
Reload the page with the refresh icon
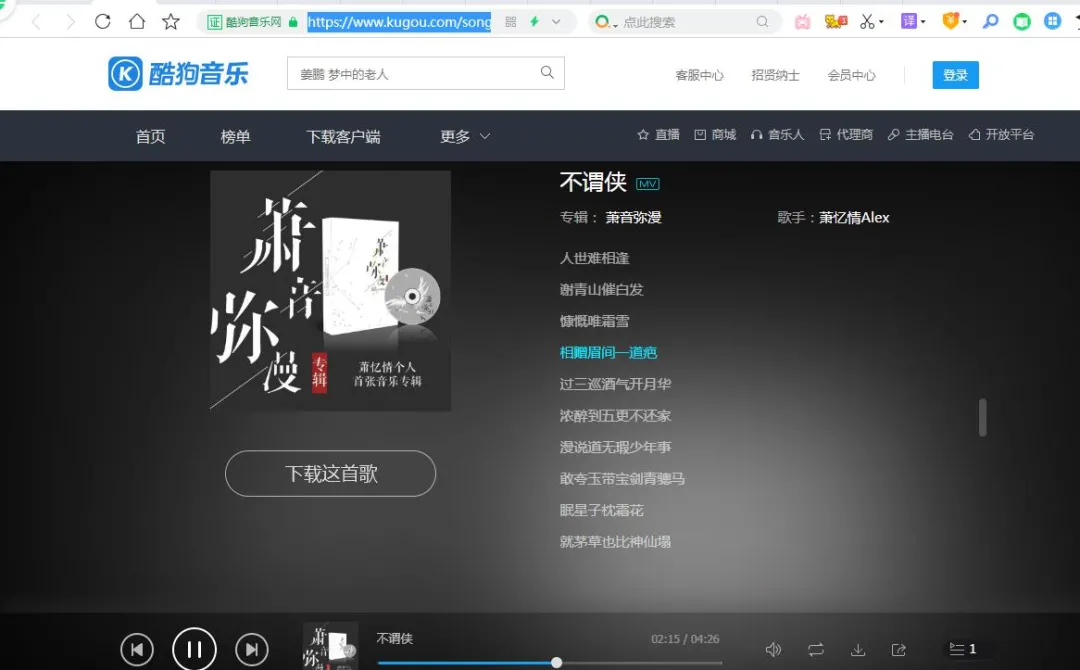(x=103, y=22)
